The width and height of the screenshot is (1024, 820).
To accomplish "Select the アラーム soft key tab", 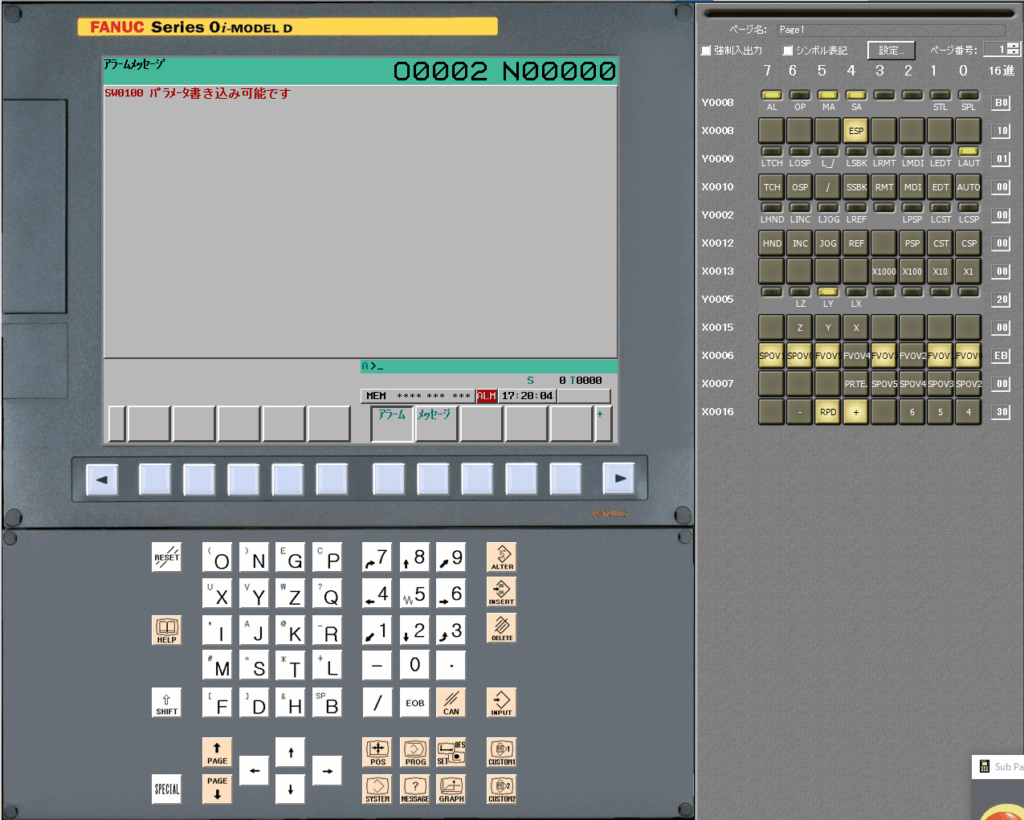I will click(392, 424).
